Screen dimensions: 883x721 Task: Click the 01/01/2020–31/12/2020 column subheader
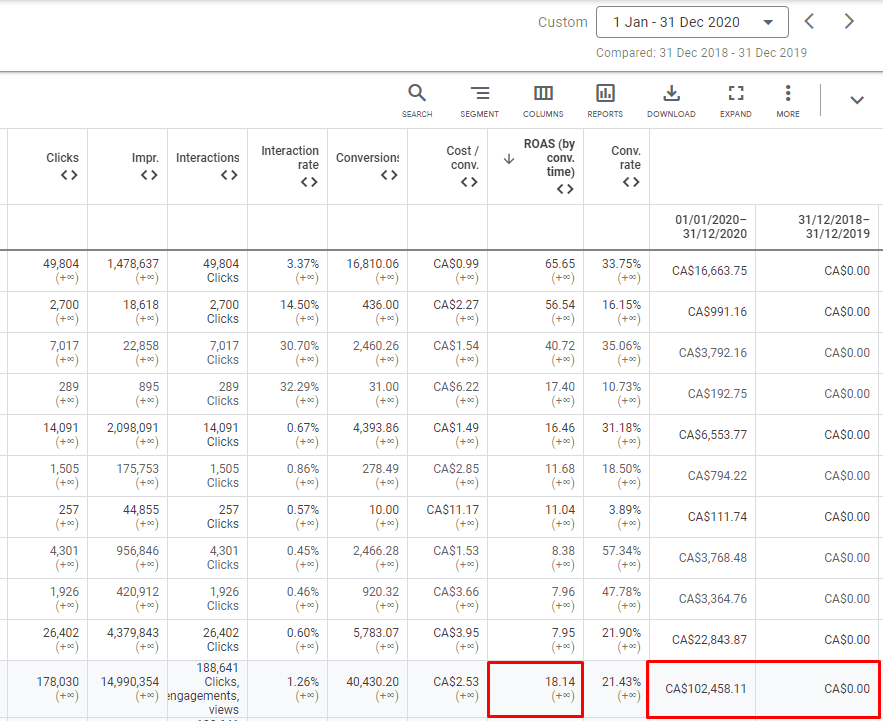pos(711,226)
